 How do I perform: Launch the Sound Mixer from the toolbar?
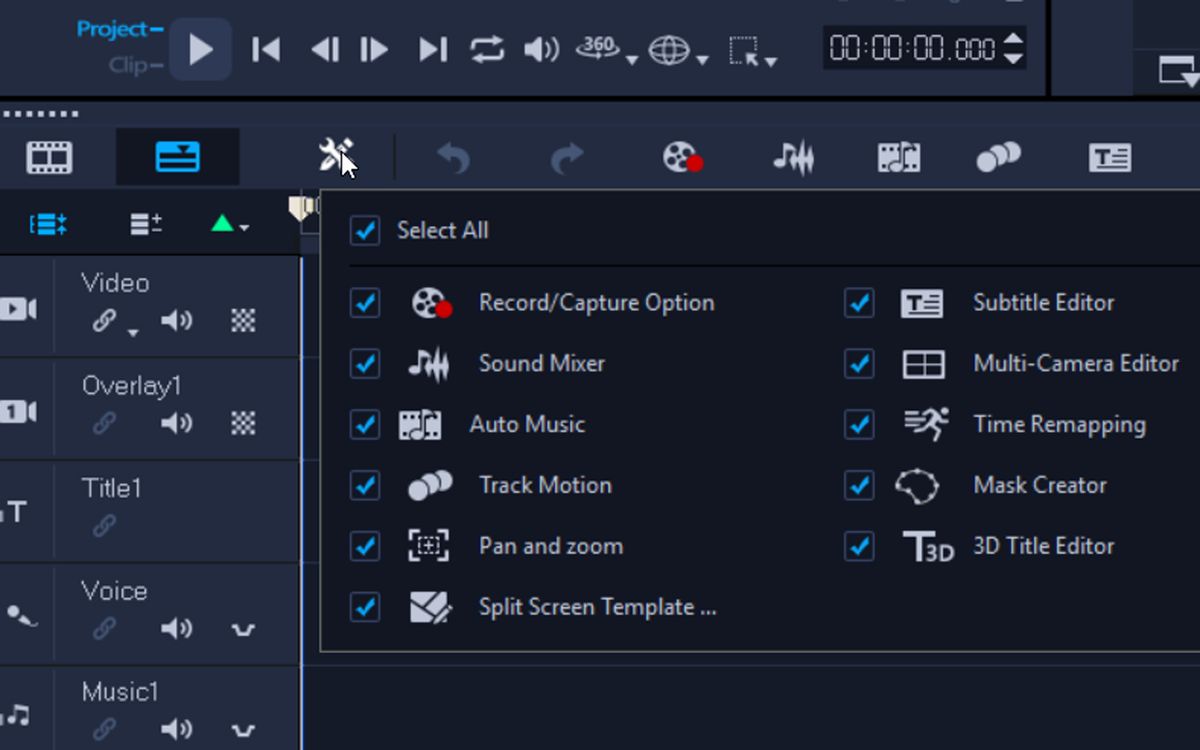point(793,158)
